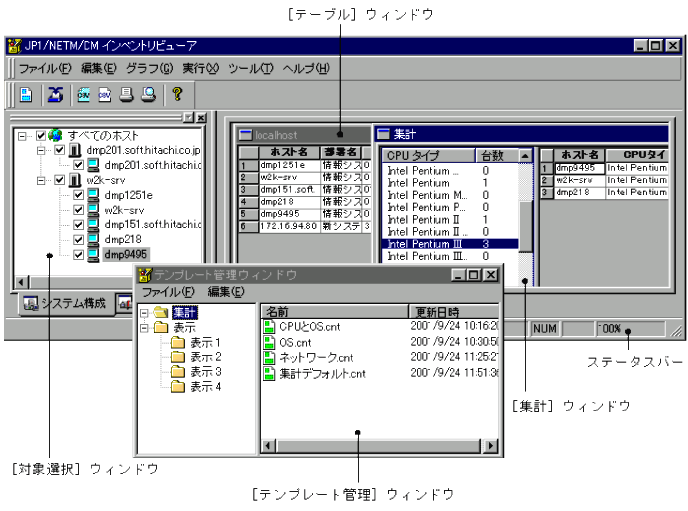Screen dimensions: 688x511
Task: Click the server icon for dmp201.soft.hitachi.co.jp
Action: 75,150
